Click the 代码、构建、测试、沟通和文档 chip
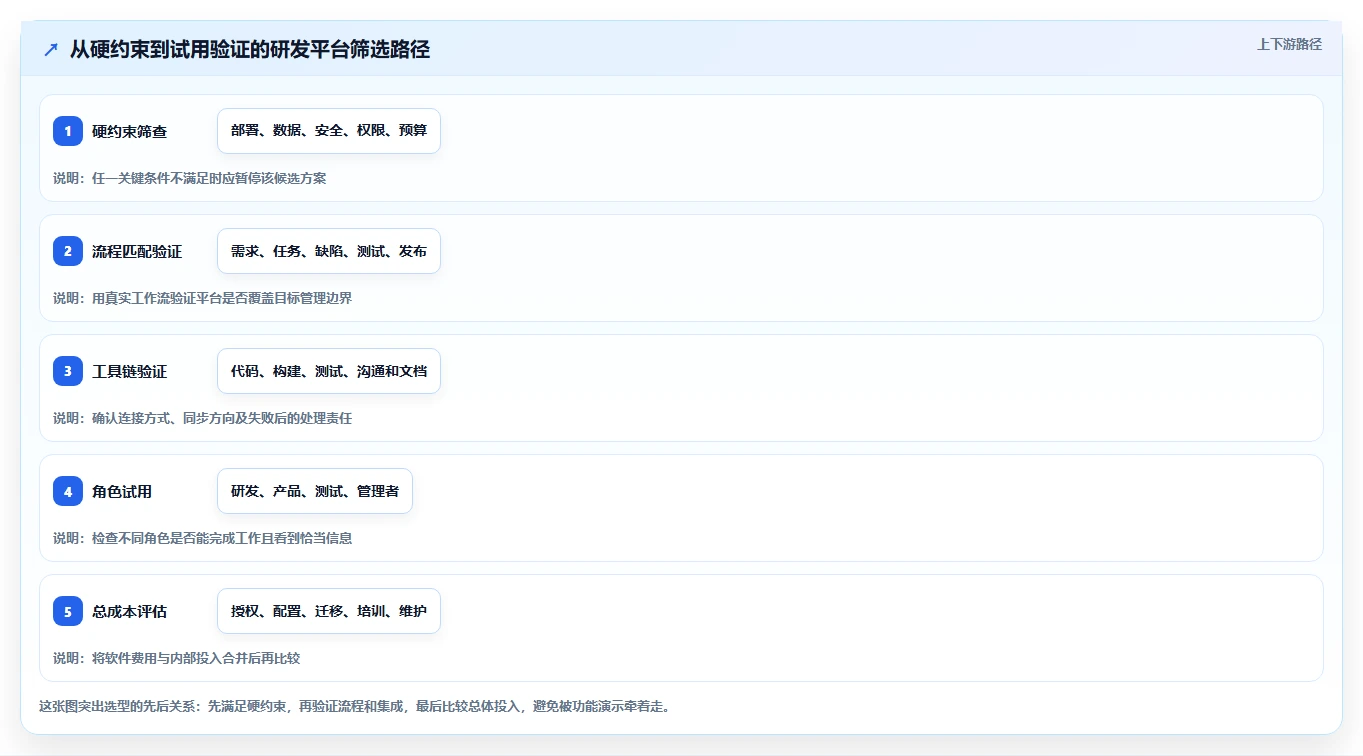1363x756 pixels. pos(329,371)
